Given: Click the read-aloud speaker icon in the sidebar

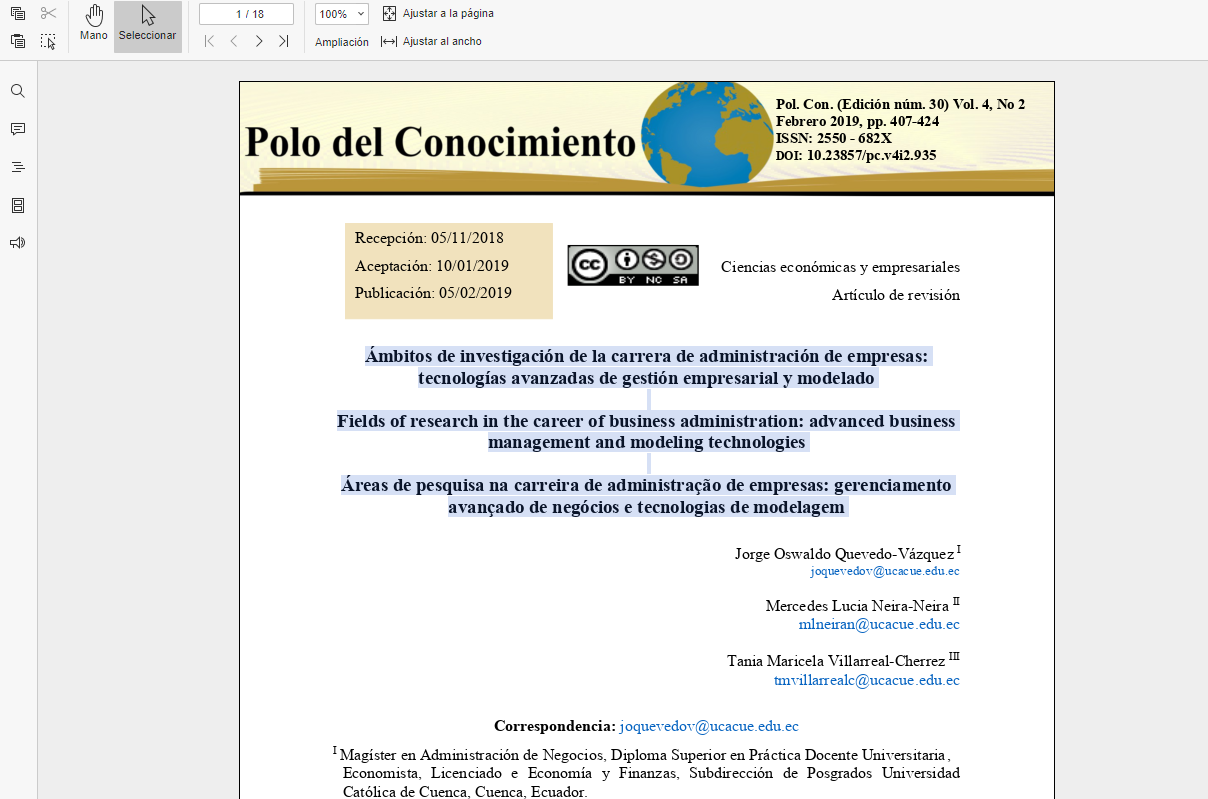Looking at the screenshot, I should [x=18, y=243].
